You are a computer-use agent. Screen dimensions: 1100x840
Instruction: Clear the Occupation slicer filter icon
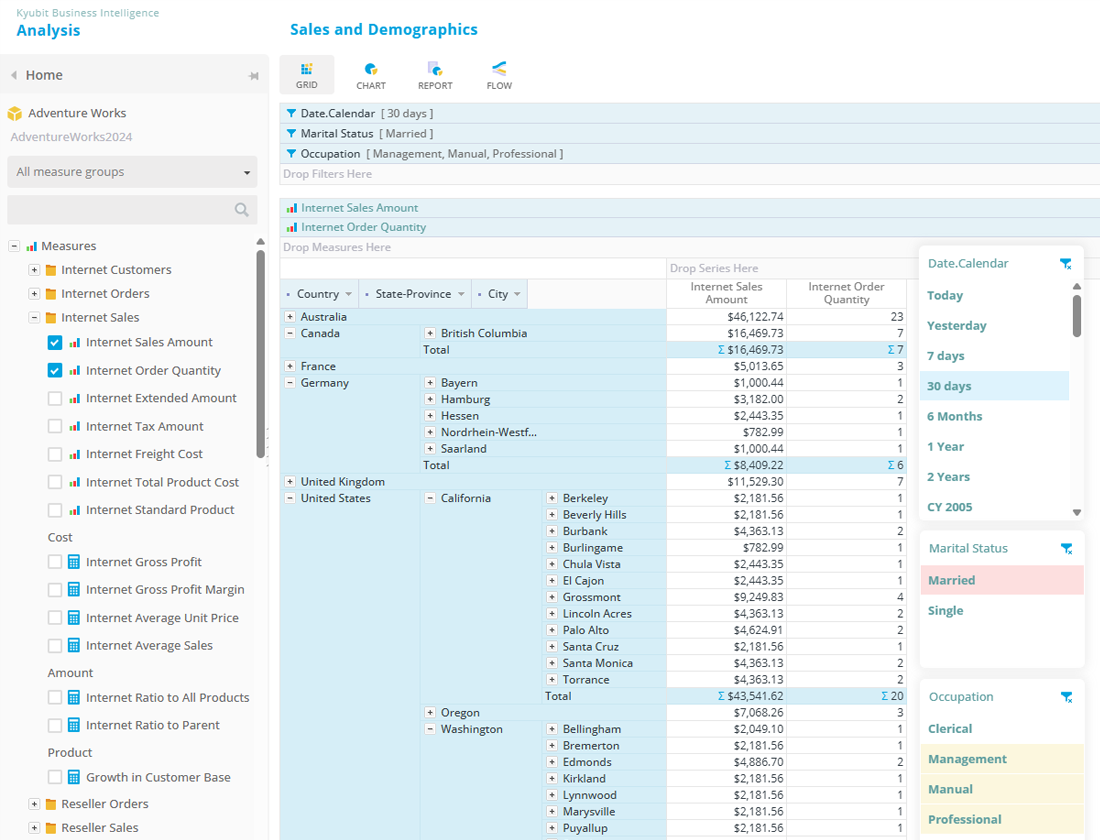click(1066, 697)
